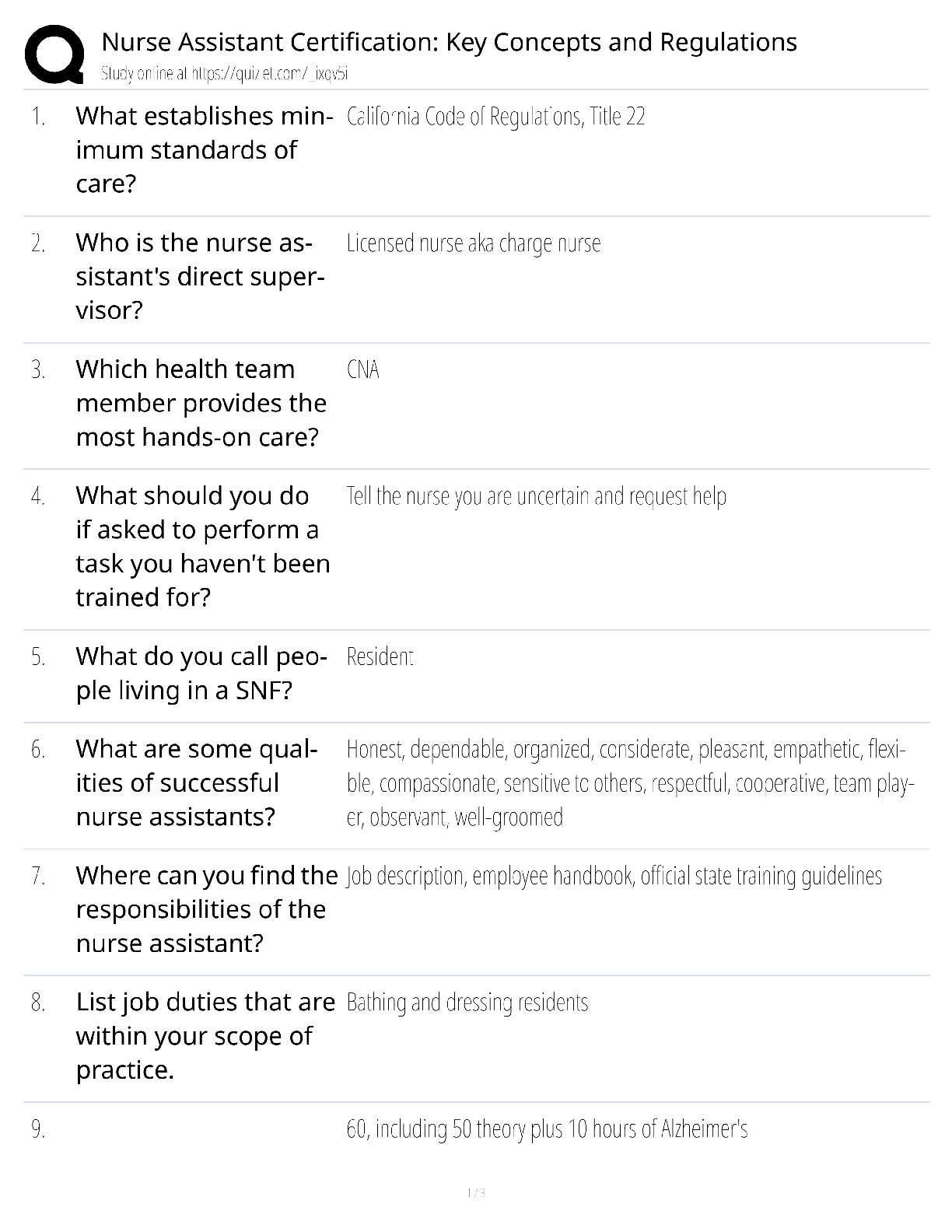Click the CNA answer text

(362, 369)
